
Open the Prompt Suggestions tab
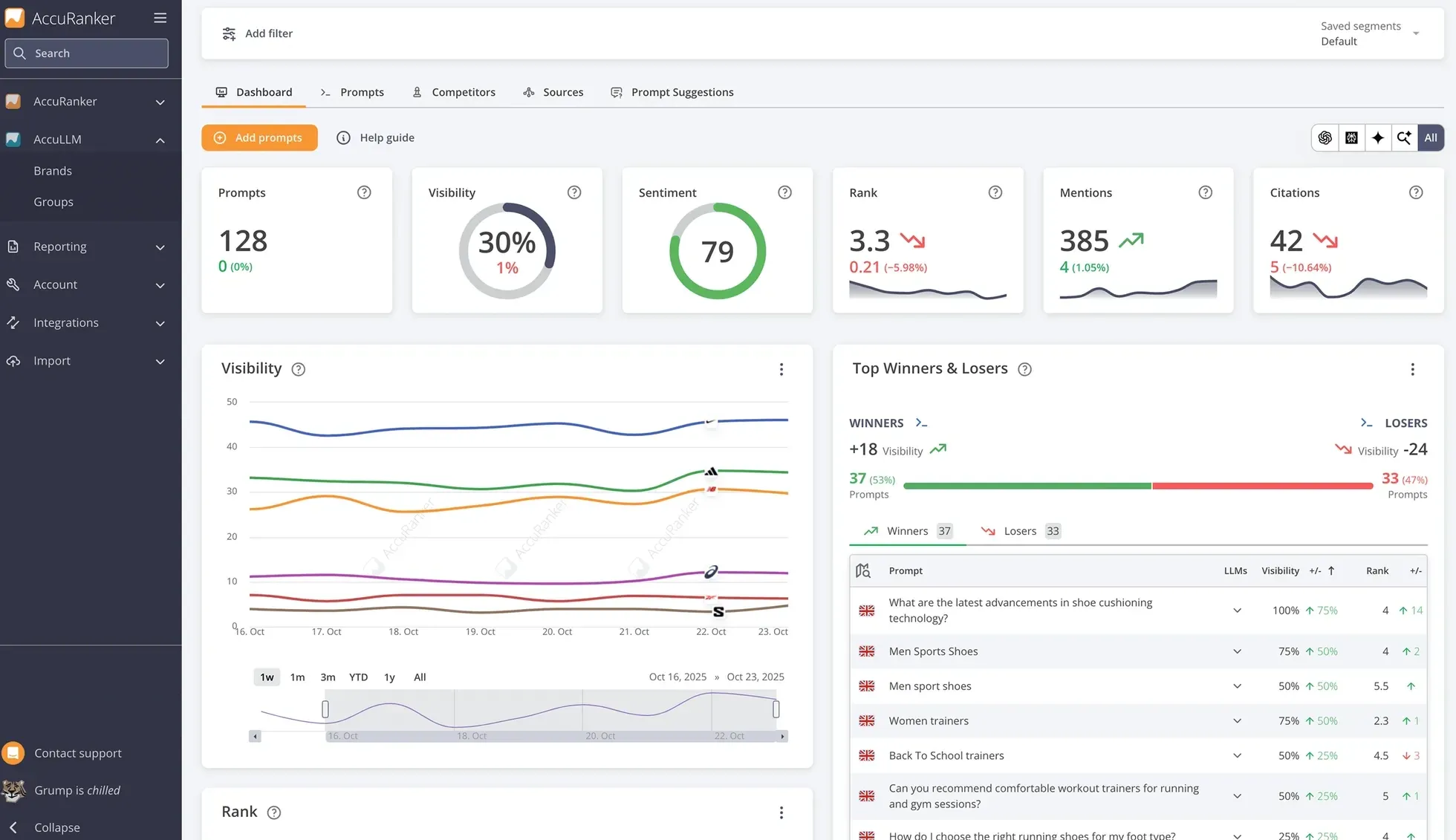point(672,92)
